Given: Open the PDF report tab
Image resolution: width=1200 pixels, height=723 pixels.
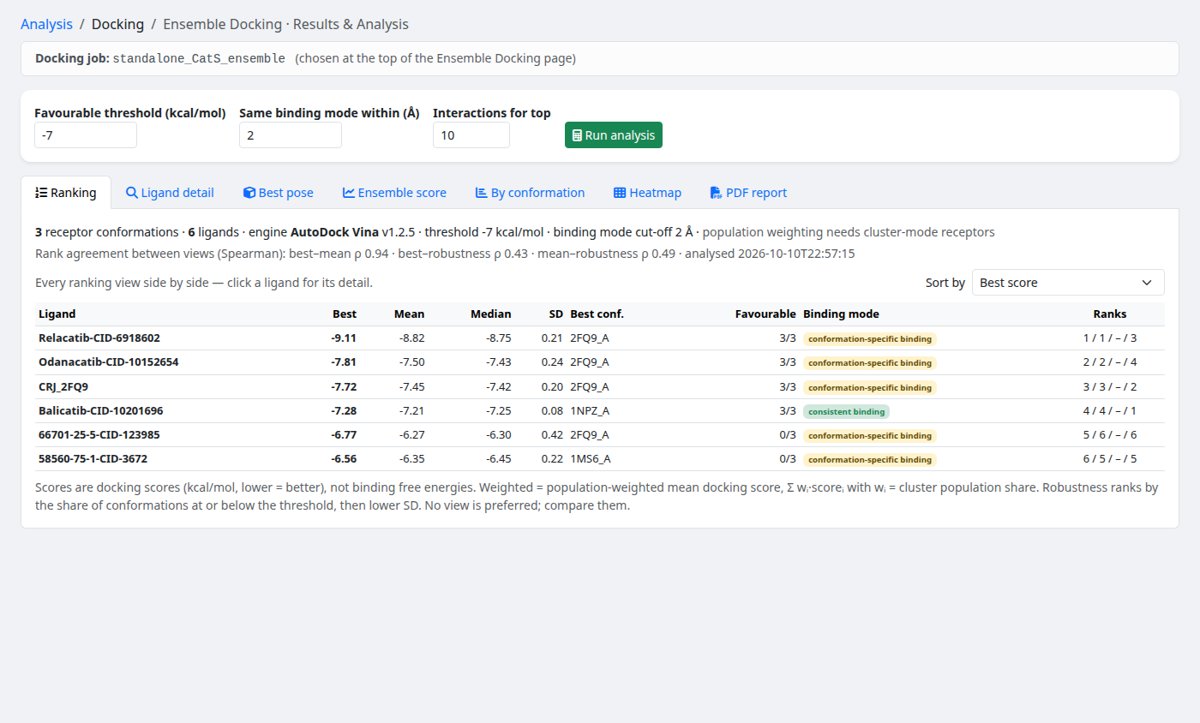Looking at the screenshot, I should 748,193.
